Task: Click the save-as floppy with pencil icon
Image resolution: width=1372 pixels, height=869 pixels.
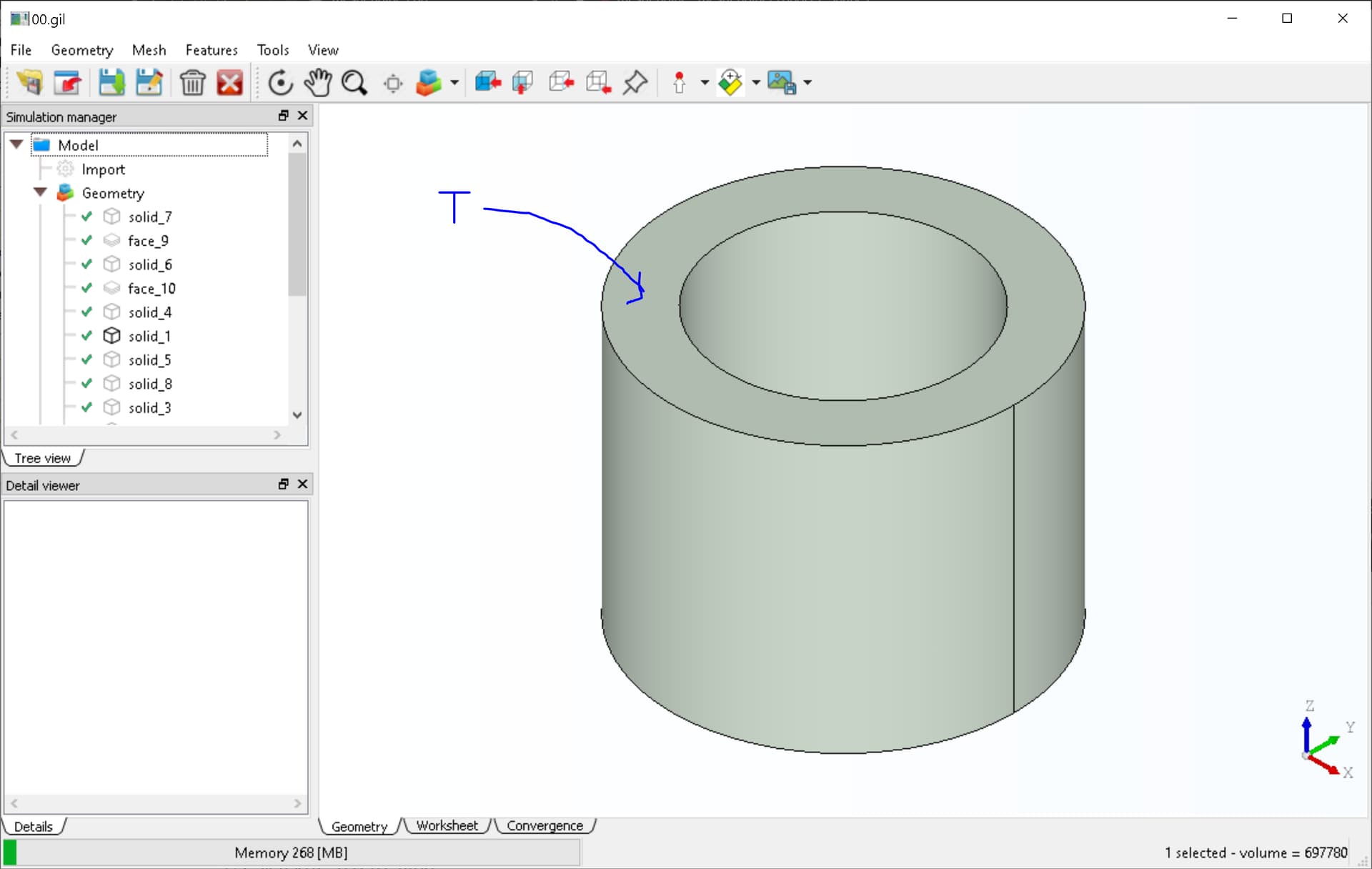Action: (149, 83)
